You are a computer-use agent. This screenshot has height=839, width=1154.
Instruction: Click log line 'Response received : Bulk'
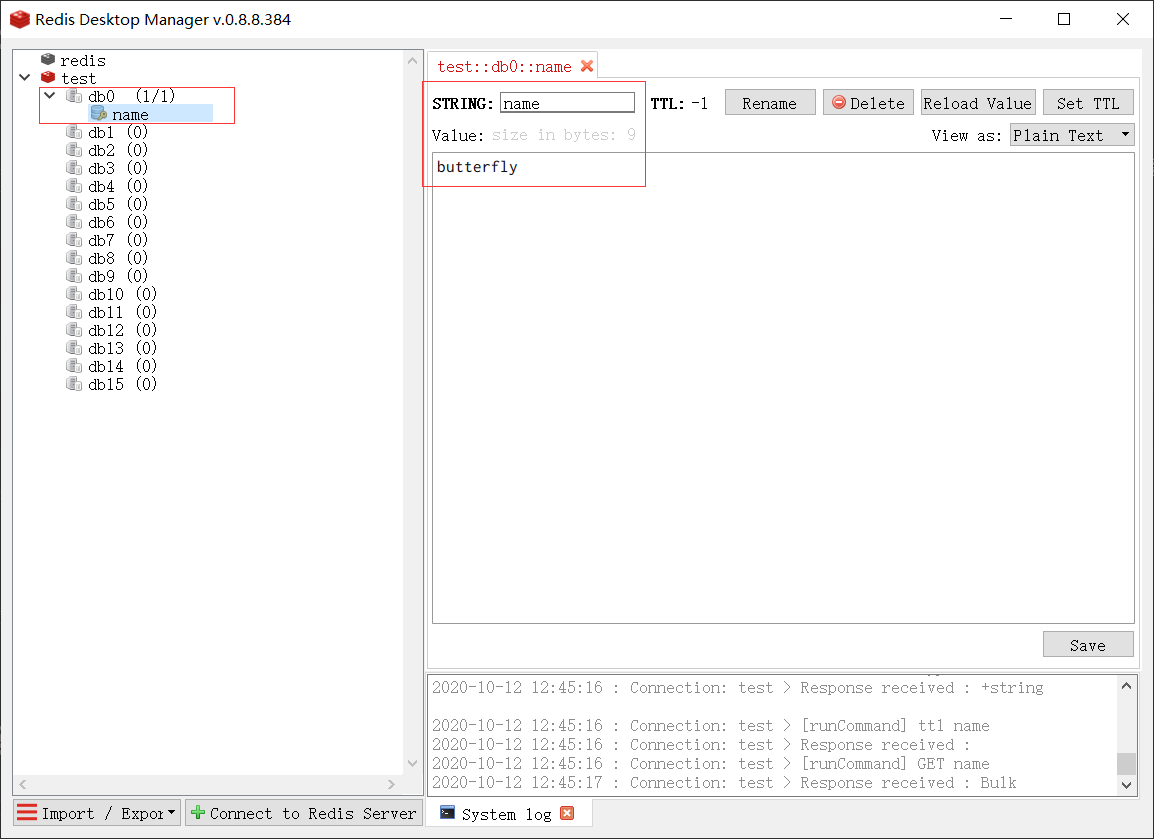pos(908,783)
